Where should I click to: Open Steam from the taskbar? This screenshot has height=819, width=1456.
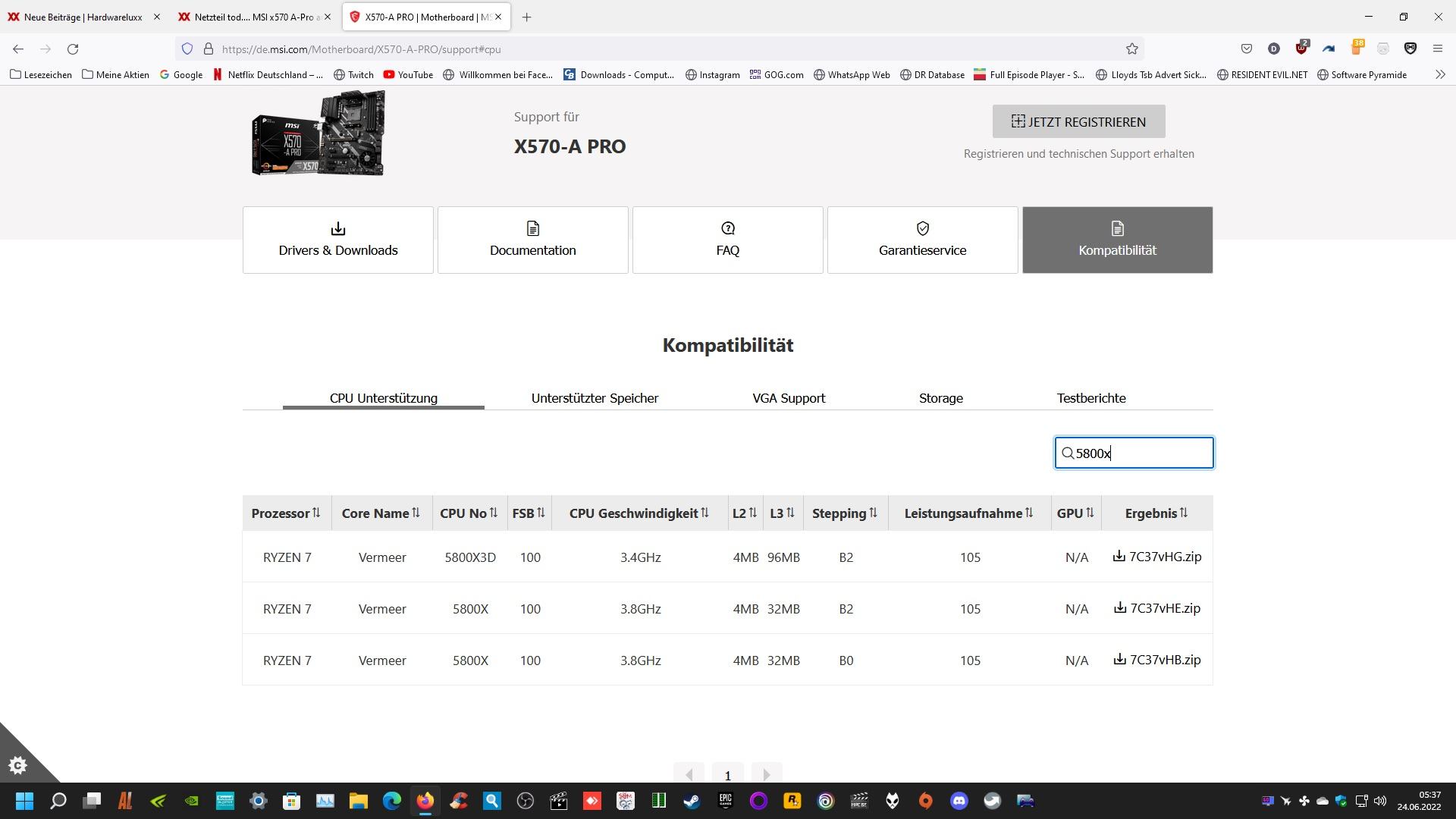tap(692, 801)
